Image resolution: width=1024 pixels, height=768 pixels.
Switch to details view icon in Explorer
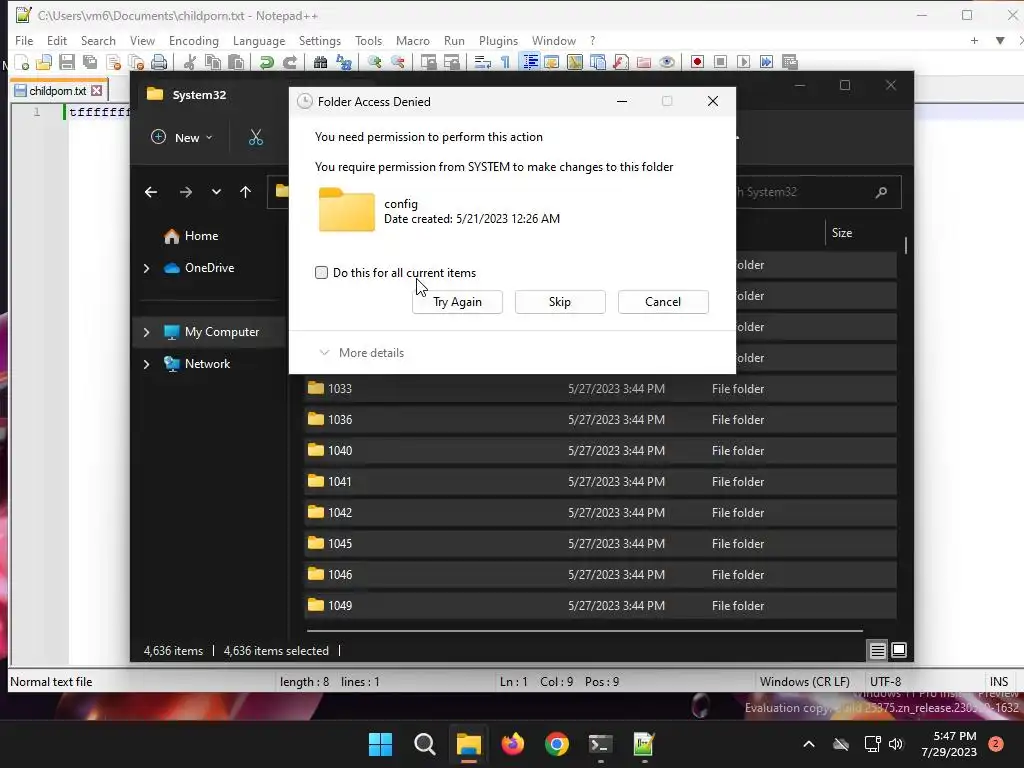click(x=878, y=650)
